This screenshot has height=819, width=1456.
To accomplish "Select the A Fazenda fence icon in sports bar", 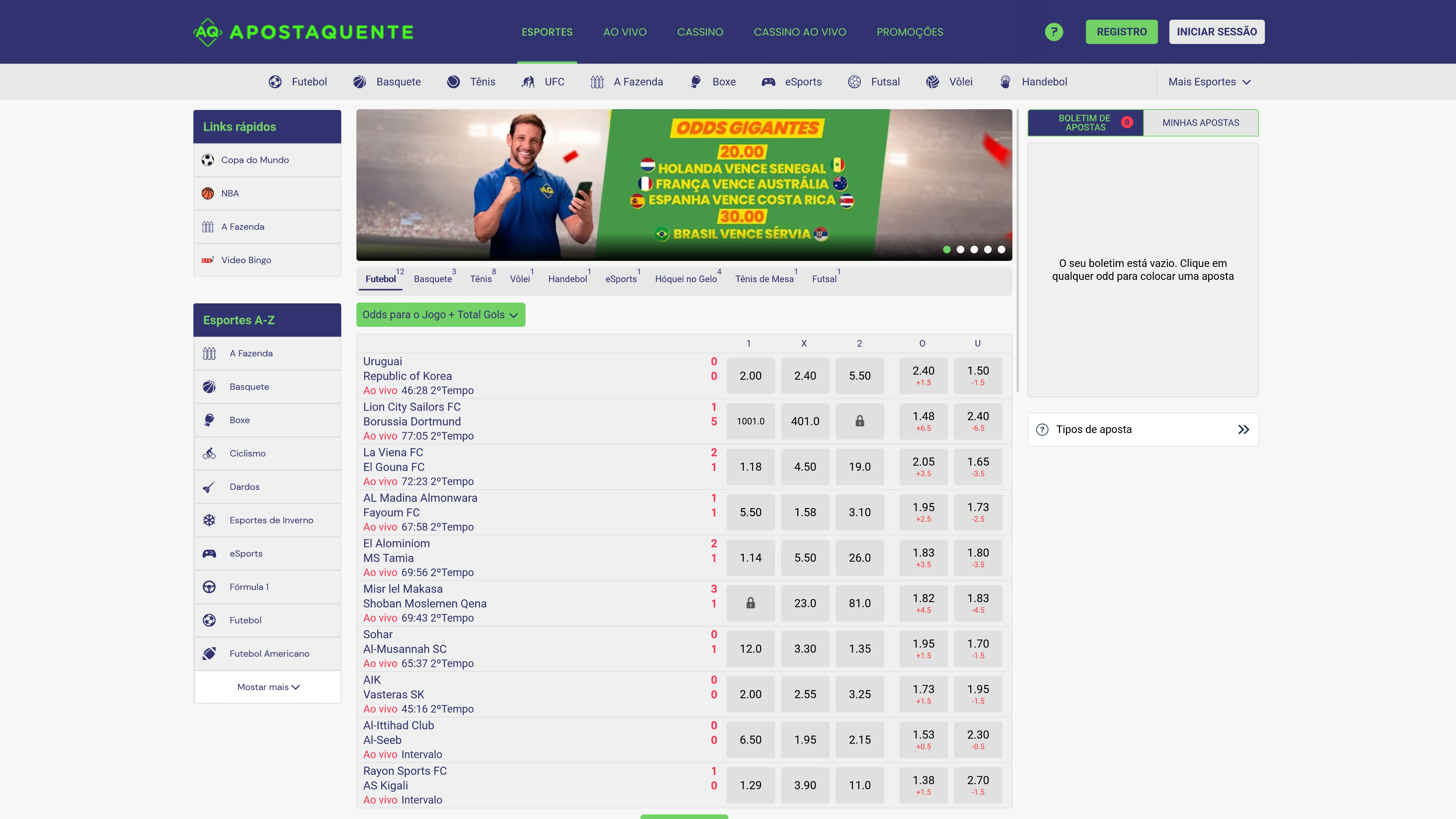I will point(597,82).
